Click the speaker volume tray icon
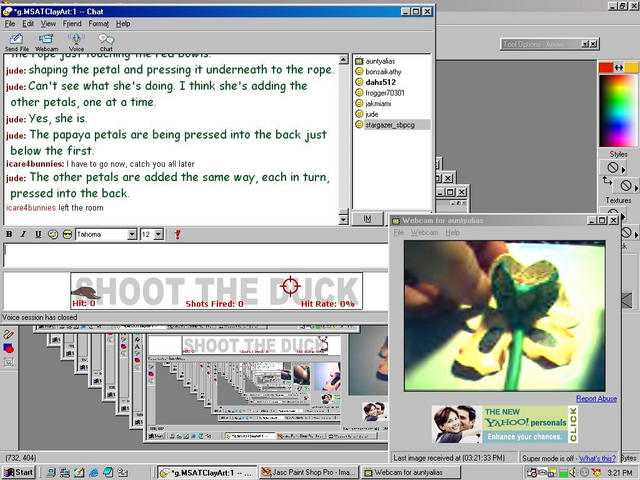This screenshot has height=480, width=640. (573, 472)
